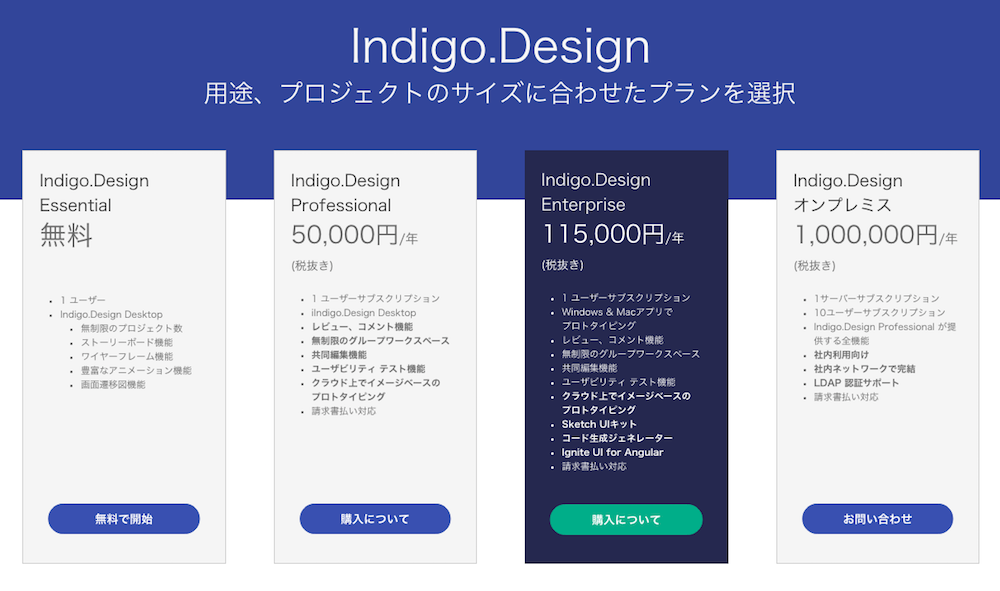Click the subtitle 用途、プロジェクトのサイズに合わせたプランを選択

click(x=500, y=93)
